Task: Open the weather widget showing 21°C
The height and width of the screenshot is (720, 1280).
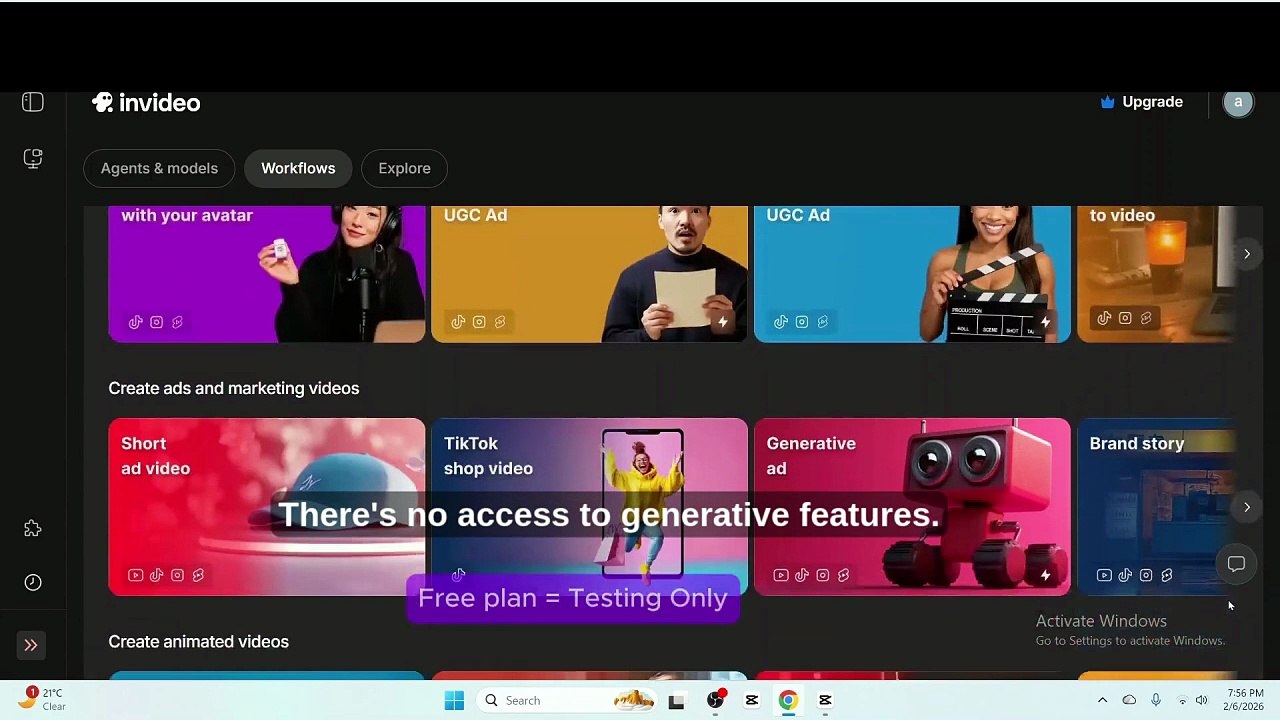Action: pos(42,699)
